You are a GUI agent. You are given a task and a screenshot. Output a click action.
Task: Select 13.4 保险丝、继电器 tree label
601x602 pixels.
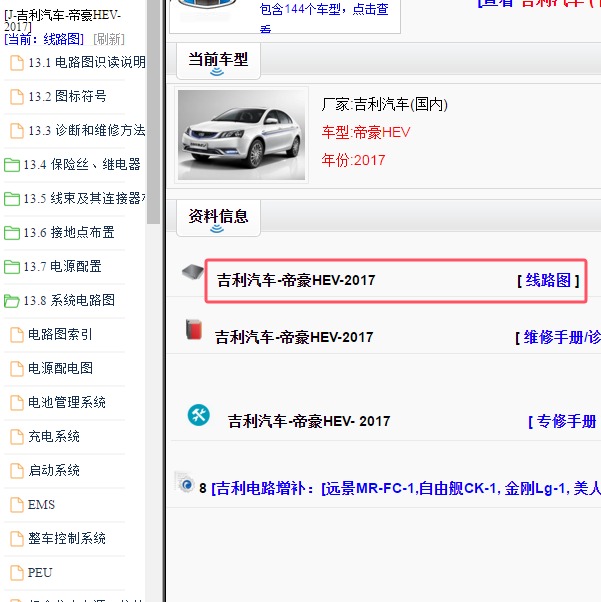tap(82, 165)
